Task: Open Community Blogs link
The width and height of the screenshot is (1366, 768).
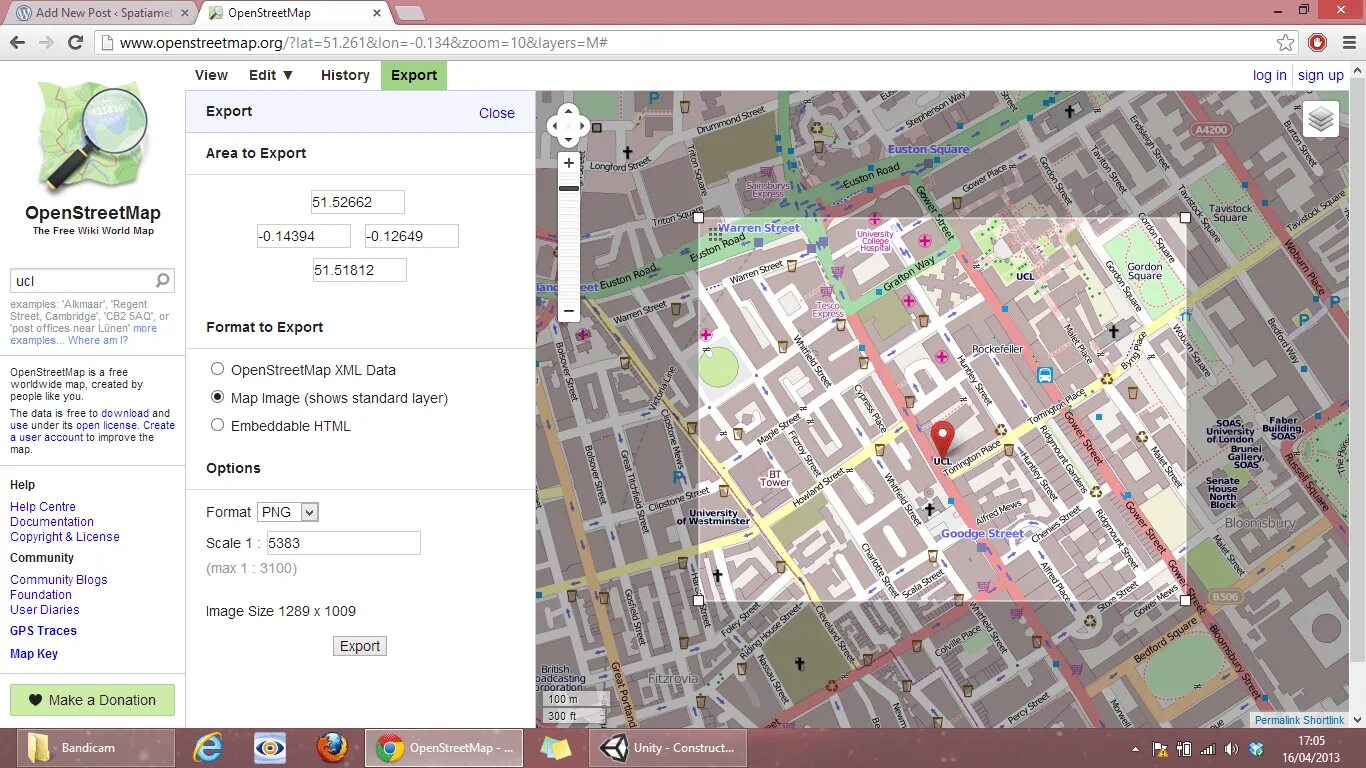Action: tap(59, 580)
